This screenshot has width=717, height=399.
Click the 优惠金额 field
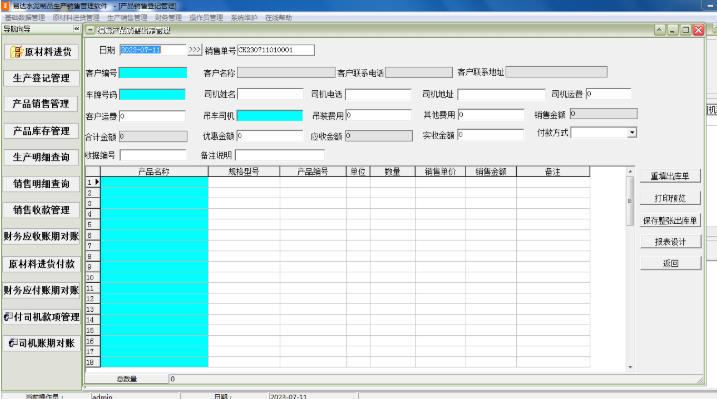pos(269,136)
